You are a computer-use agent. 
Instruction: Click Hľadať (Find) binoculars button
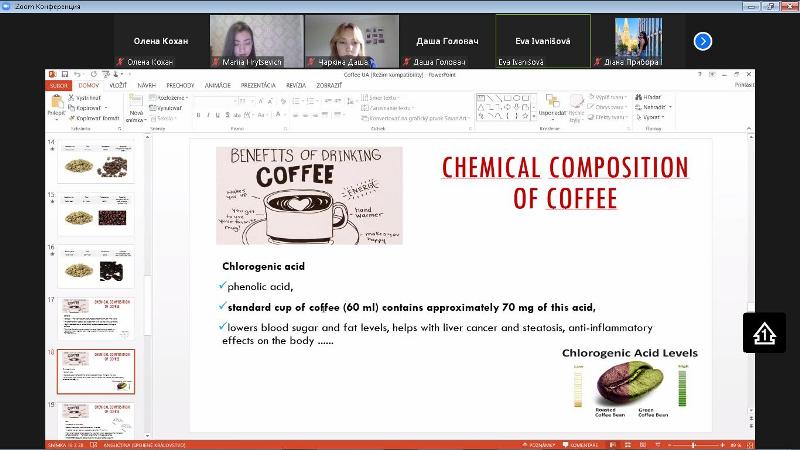[x=648, y=97]
